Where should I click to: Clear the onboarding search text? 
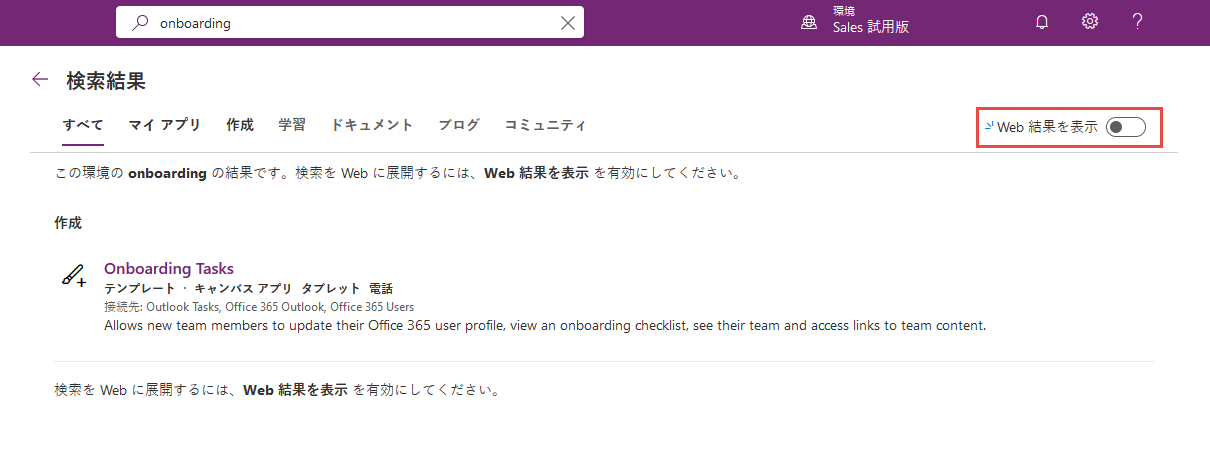568,23
